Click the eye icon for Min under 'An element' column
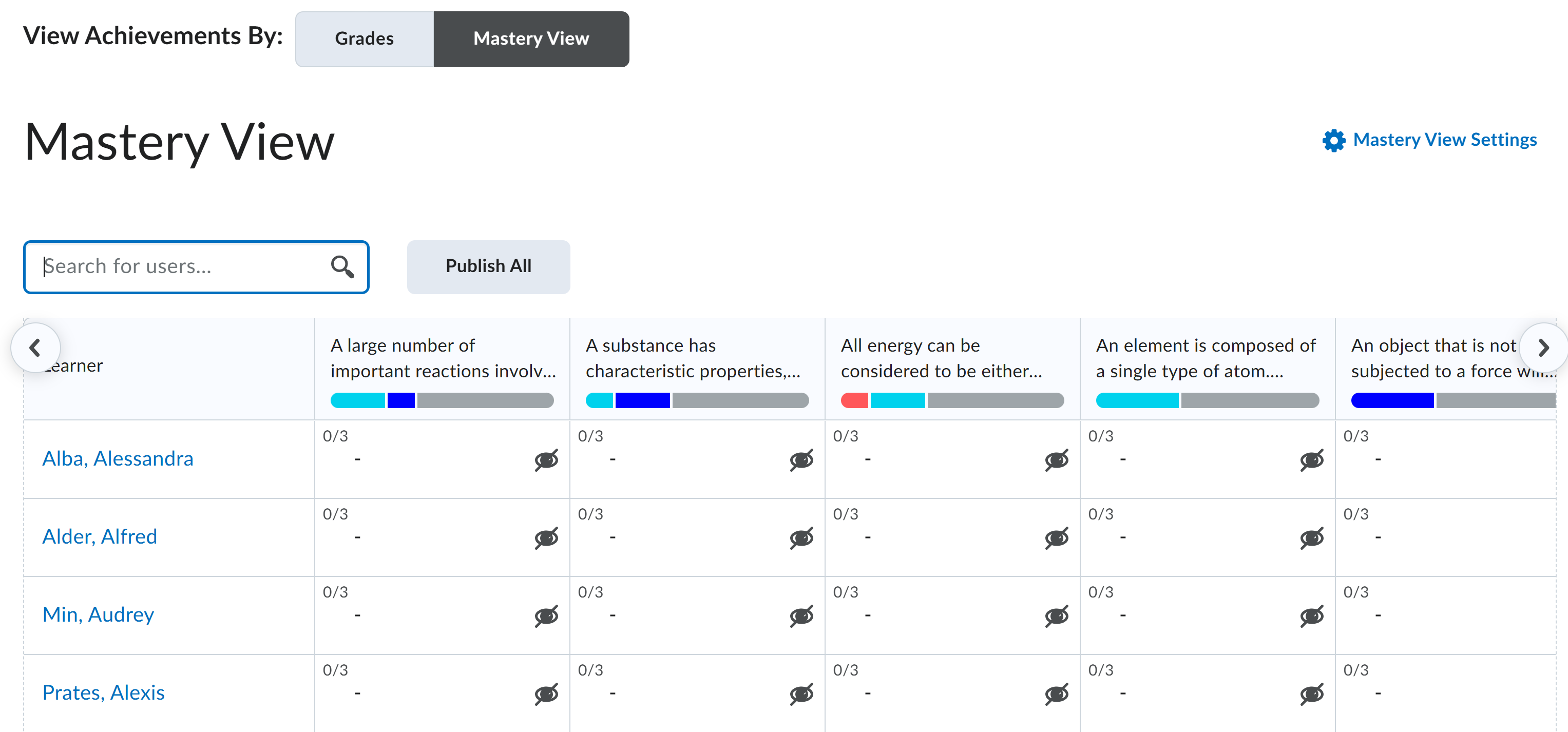 (1312, 616)
